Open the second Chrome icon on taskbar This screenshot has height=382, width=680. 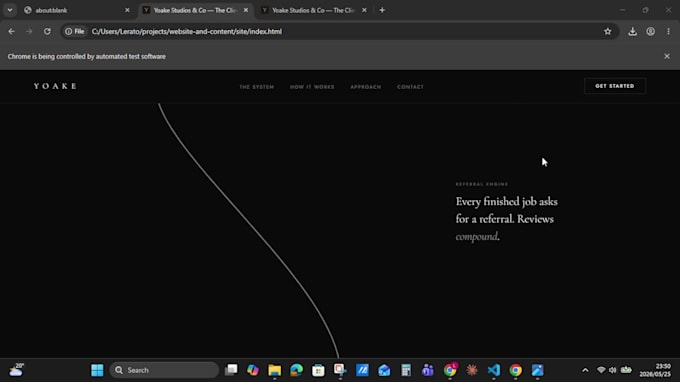point(516,370)
